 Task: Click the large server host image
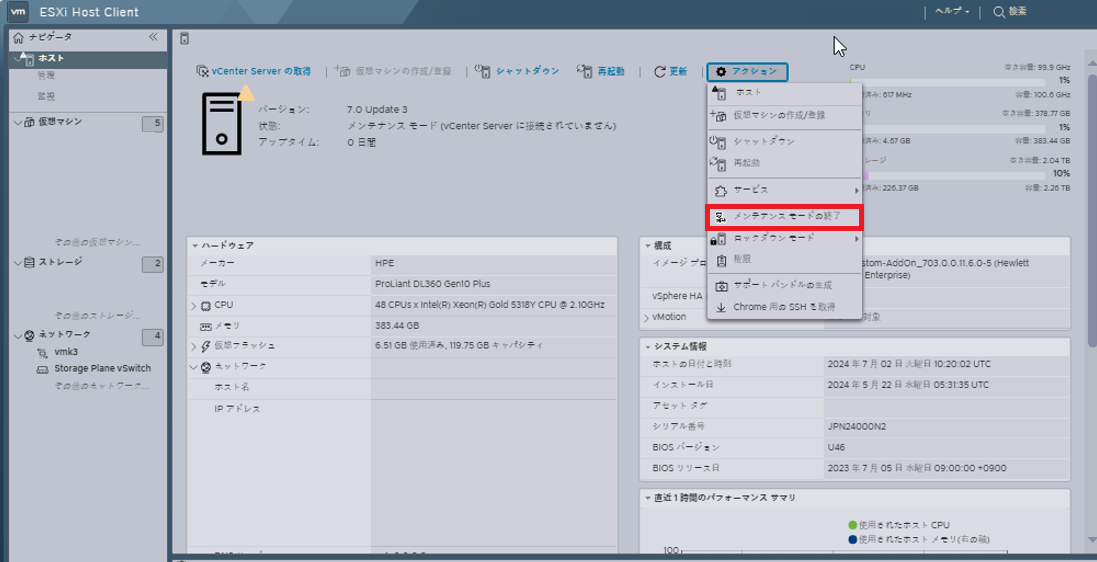tap(222, 122)
